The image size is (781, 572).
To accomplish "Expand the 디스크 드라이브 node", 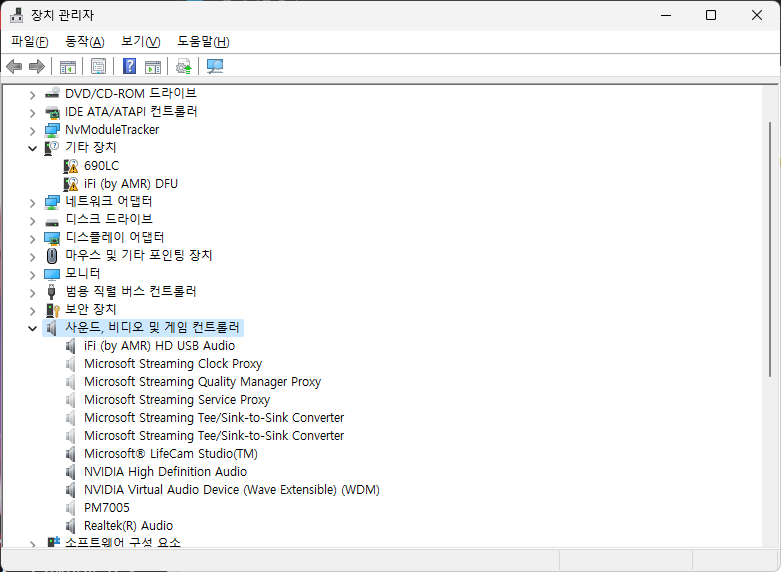I will pyautogui.click(x=32, y=221).
